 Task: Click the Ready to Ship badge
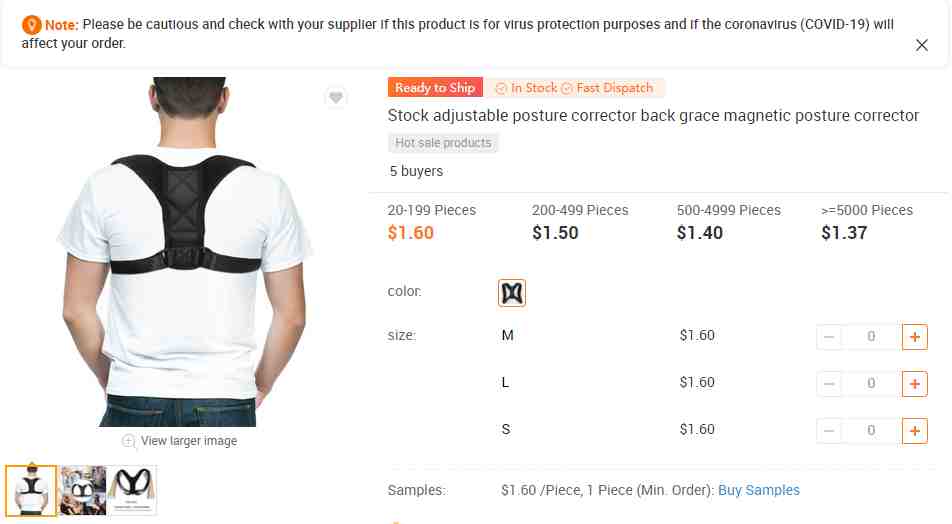coord(435,87)
